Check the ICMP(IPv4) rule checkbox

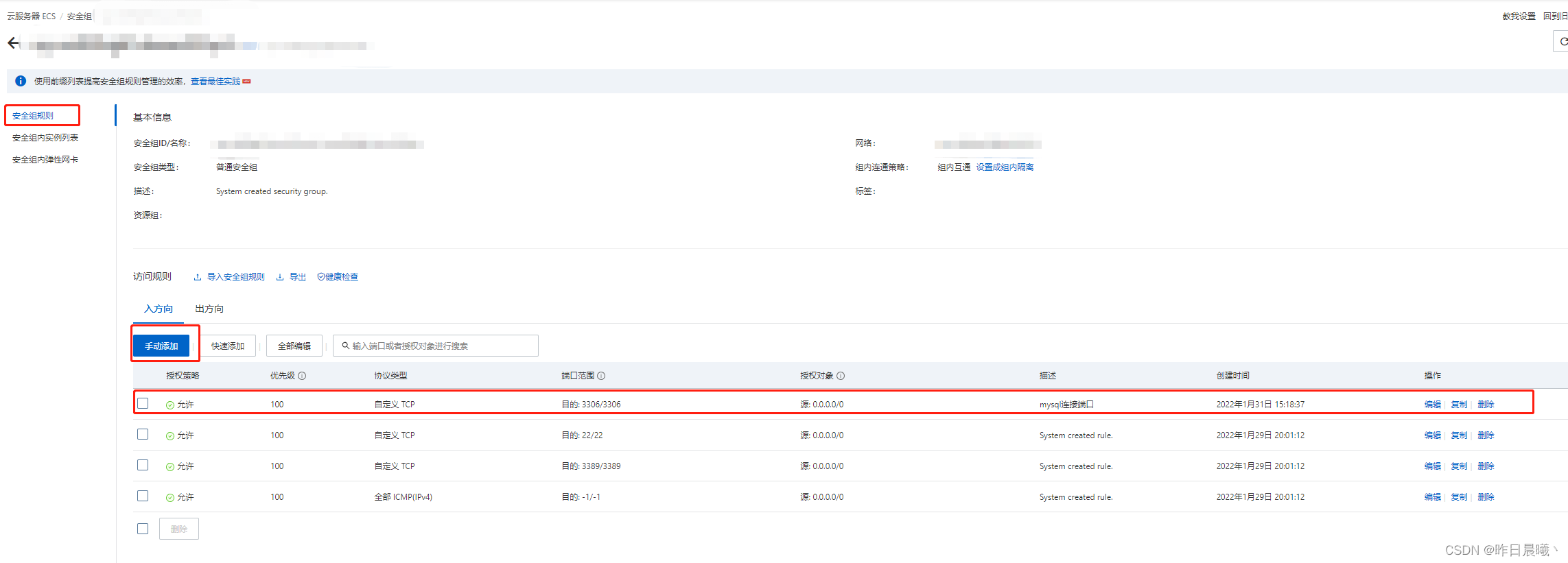[x=143, y=496]
